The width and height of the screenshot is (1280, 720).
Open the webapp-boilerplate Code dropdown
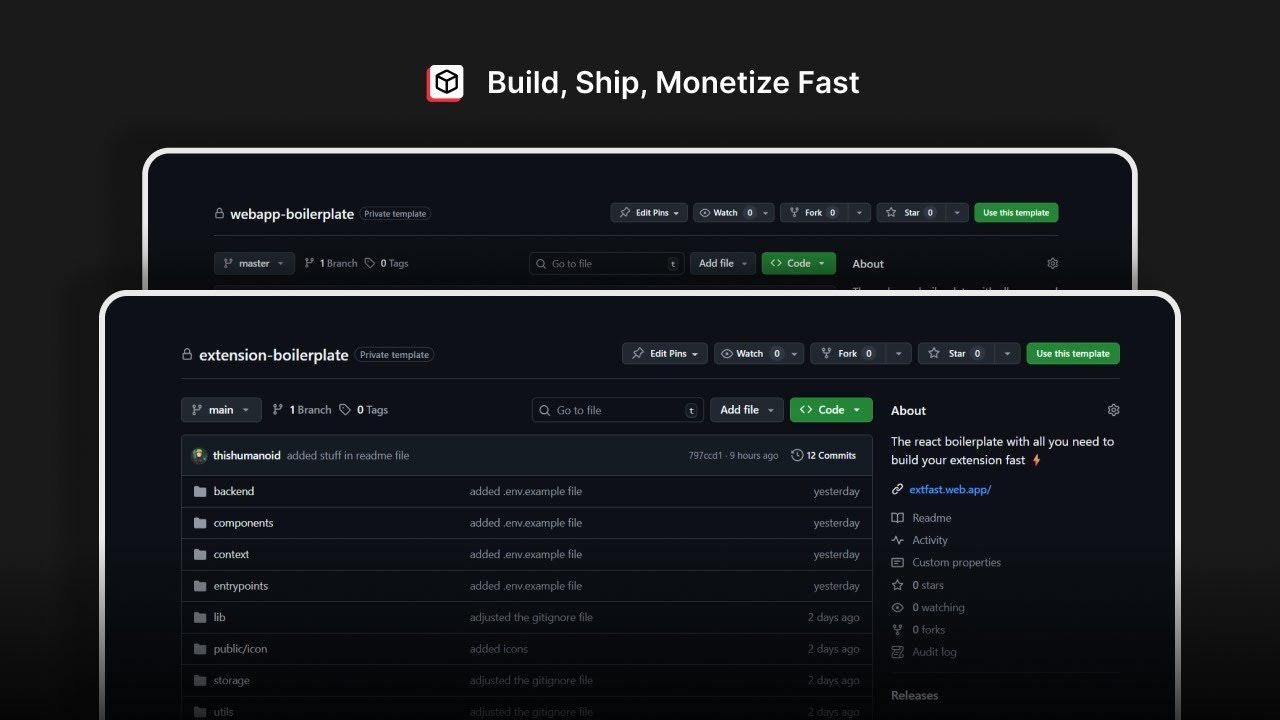(x=798, y=264)
